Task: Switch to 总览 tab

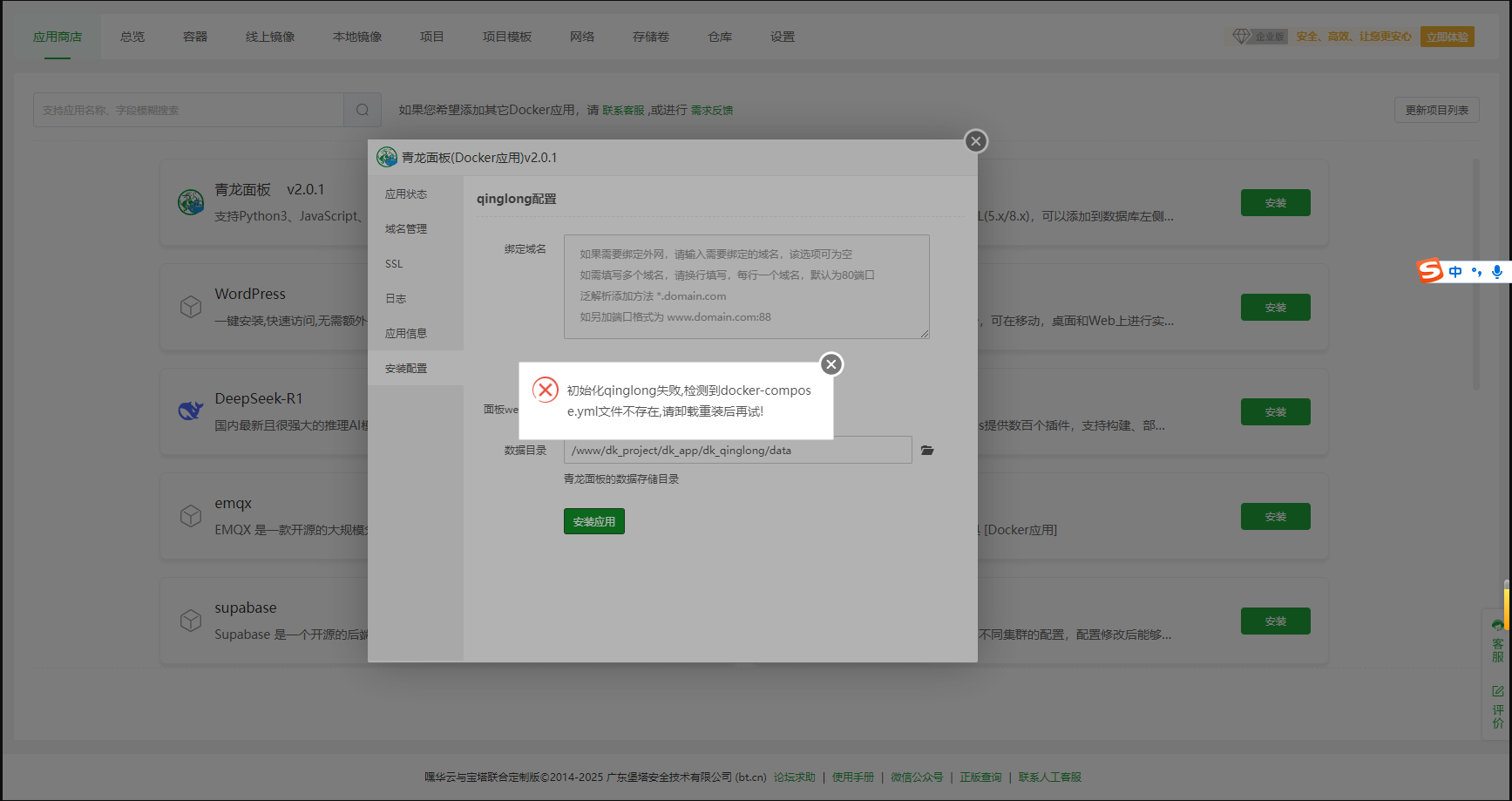Action: coord(132,37)
